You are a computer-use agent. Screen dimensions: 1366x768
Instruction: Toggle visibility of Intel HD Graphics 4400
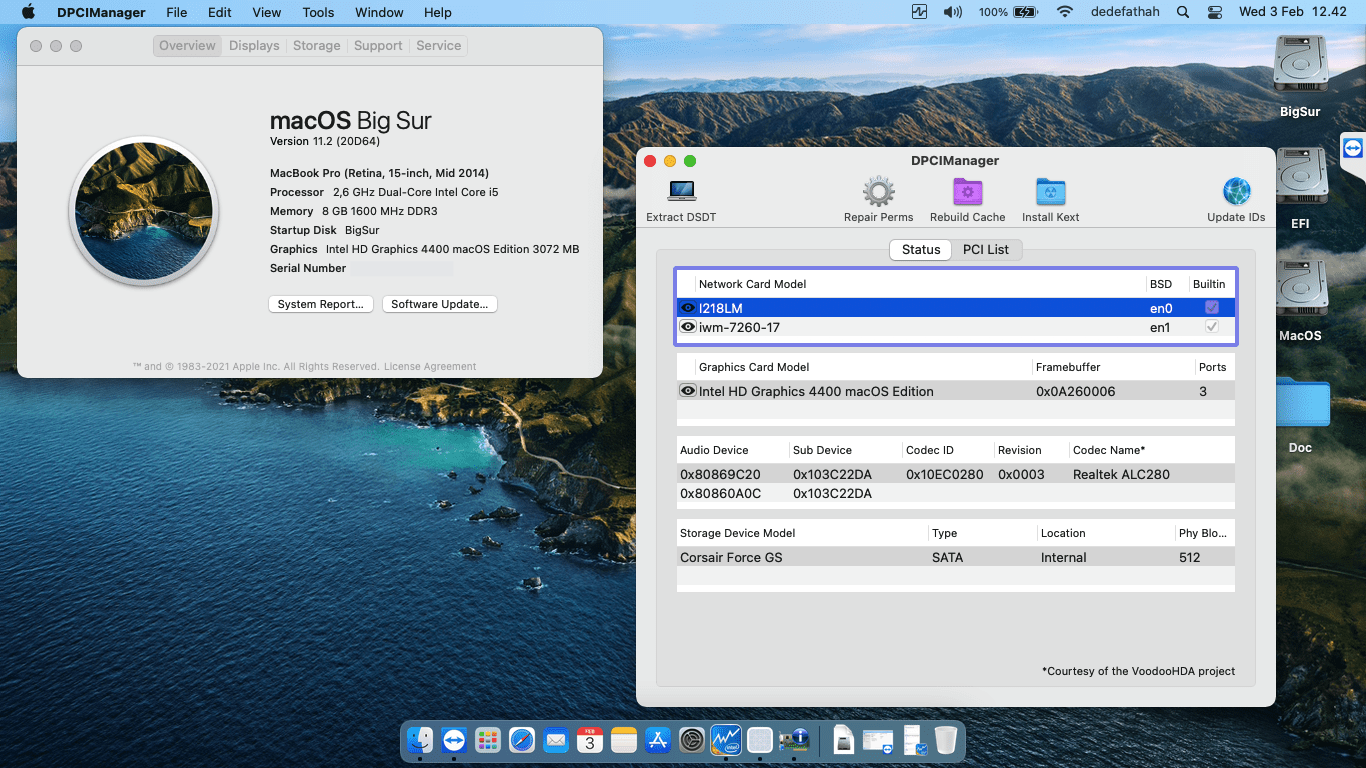pos(687,391)
